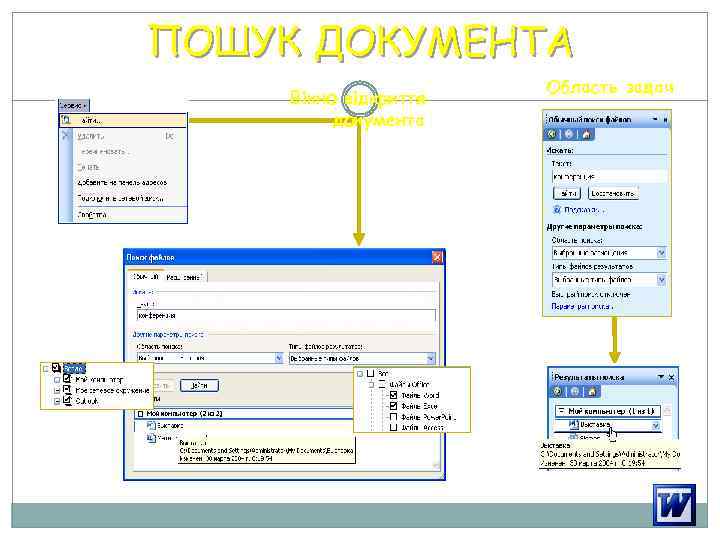
Task: Expand the Мой компьютер tree node
Action: tap(57, 380)
